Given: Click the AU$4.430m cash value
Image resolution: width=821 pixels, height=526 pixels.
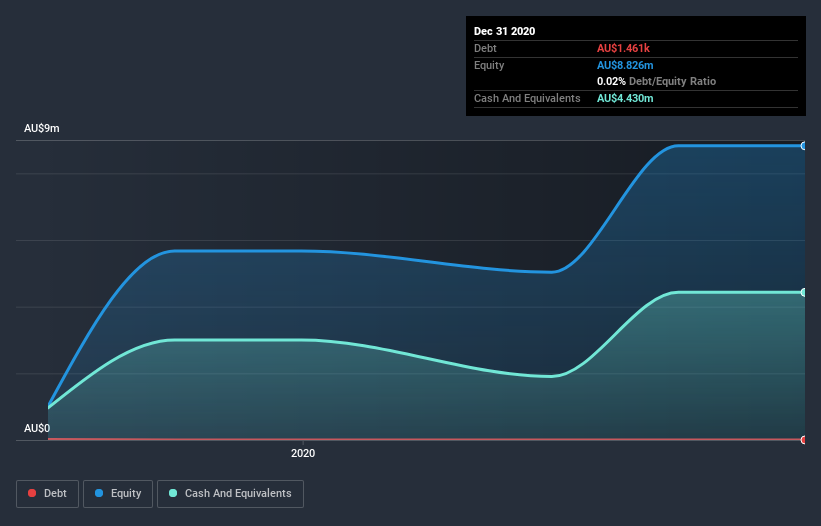Looking at the screenshot, I should point(625,98).
